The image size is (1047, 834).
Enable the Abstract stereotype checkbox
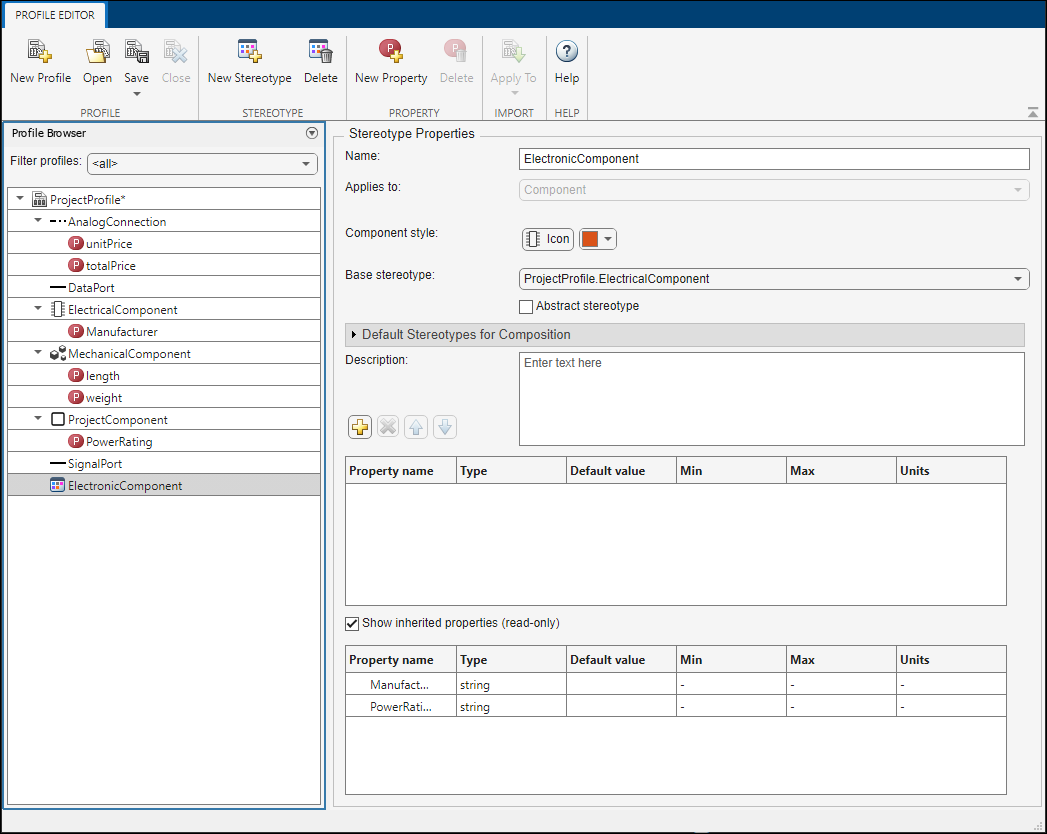pos(525,306)
